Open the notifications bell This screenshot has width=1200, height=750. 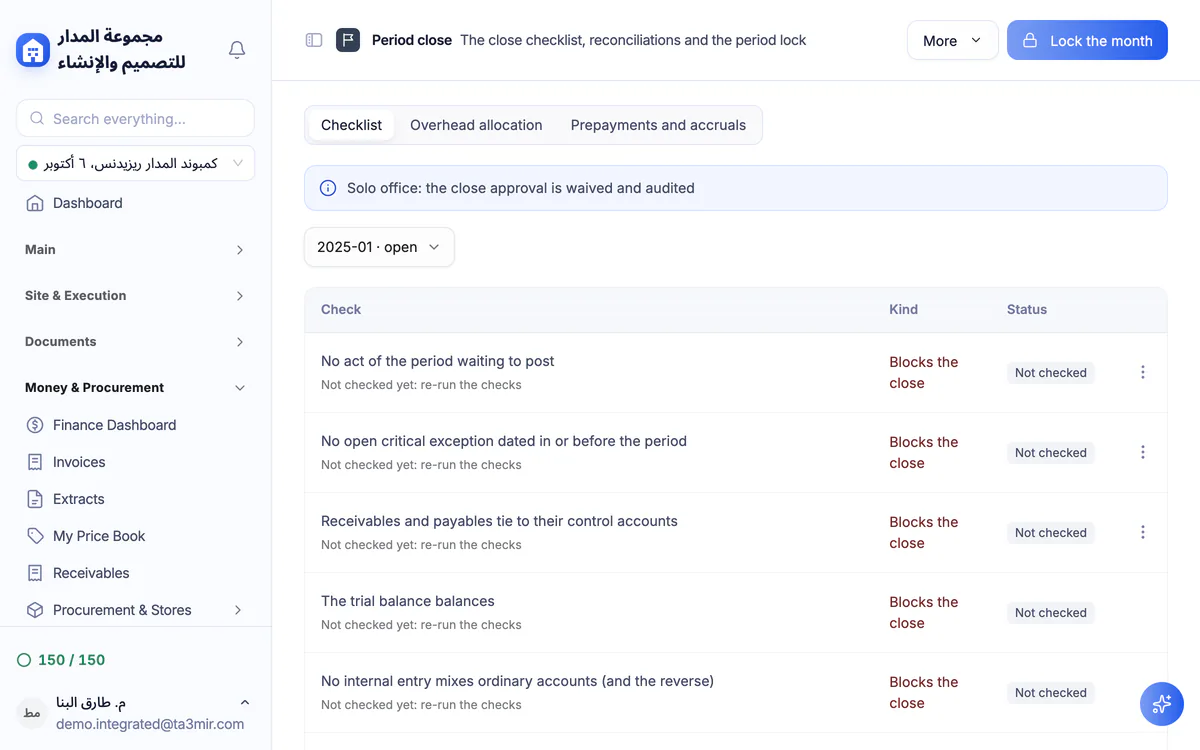click(x=237, y=50)
